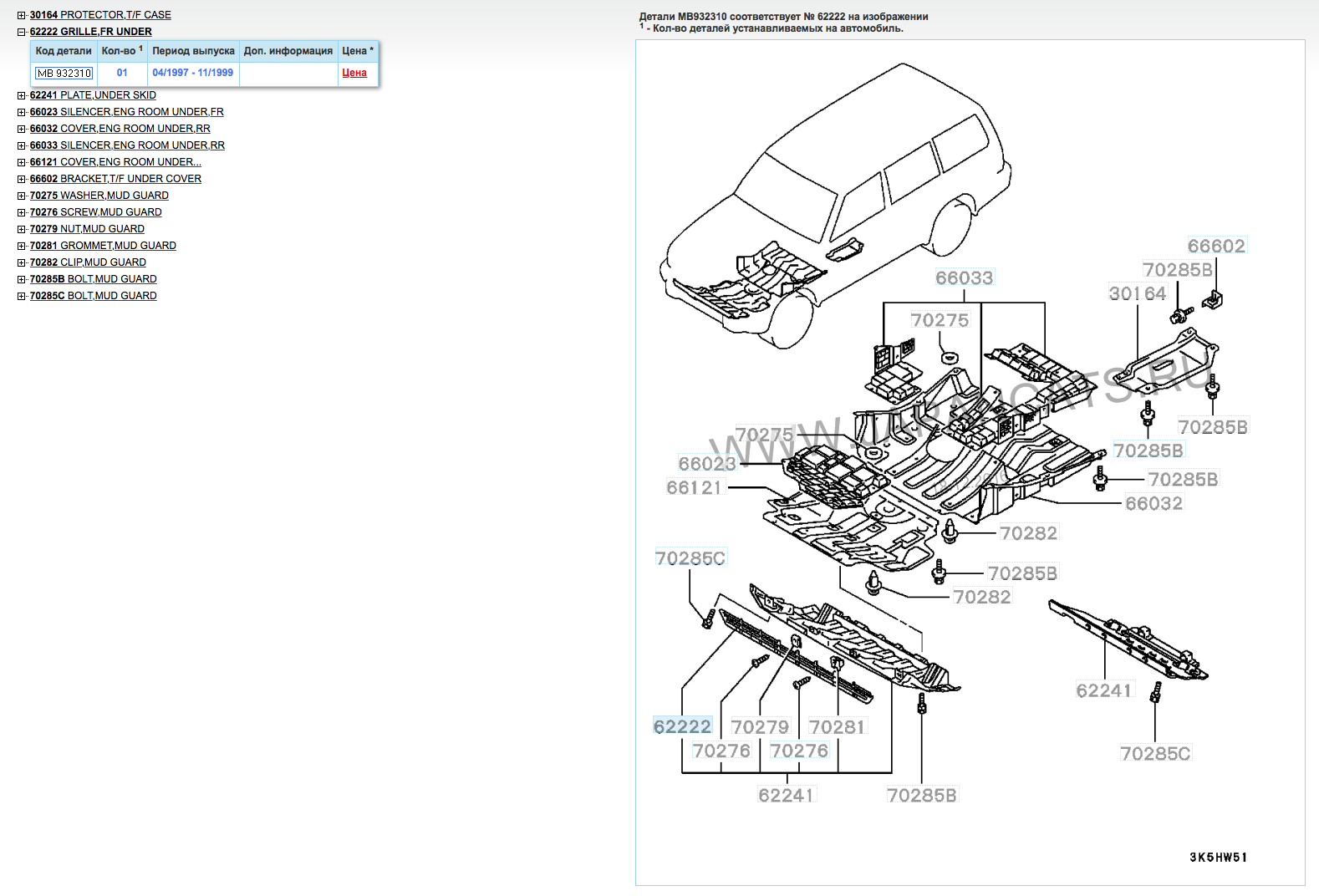Toggle plus icon beside 66602 BRACKET,T/F UNDER COVER
The image size is (1319, 896).
(x=22, y=179)
